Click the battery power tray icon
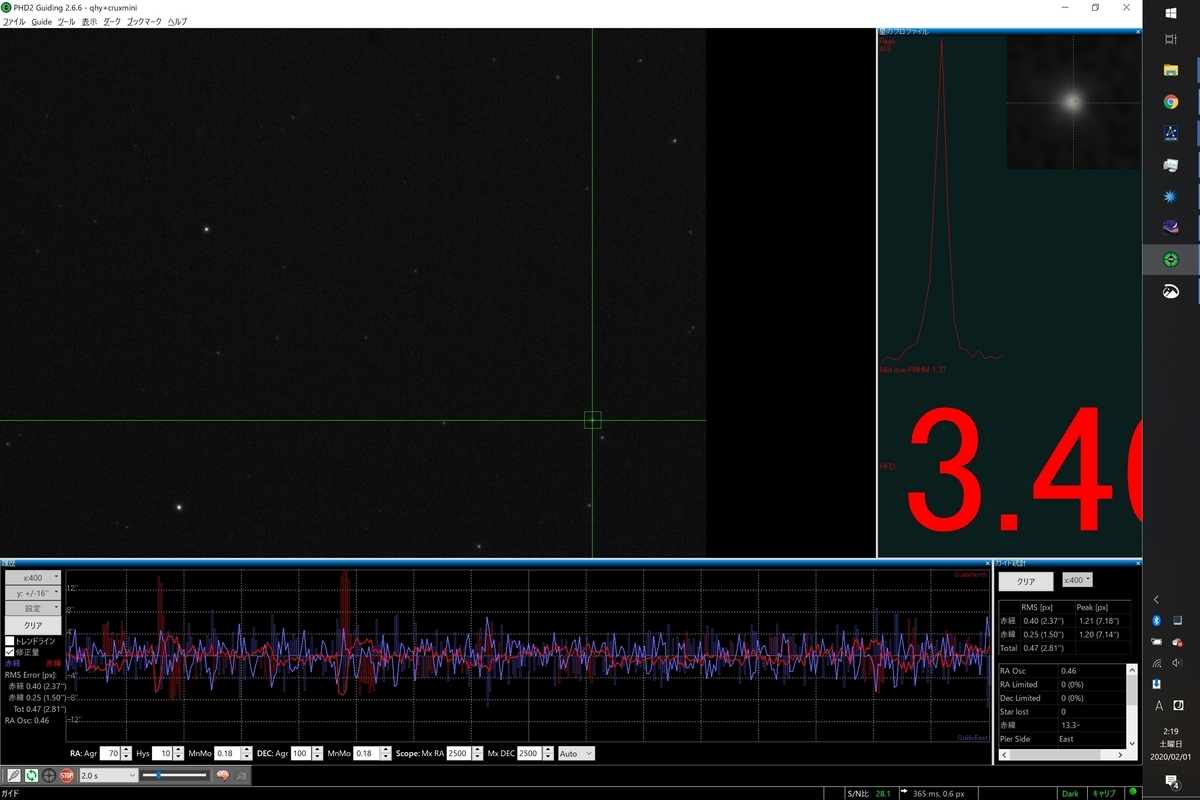The height and width of the screenshot is (800, 1200). pyautogui.click(x=1156, y=642)
